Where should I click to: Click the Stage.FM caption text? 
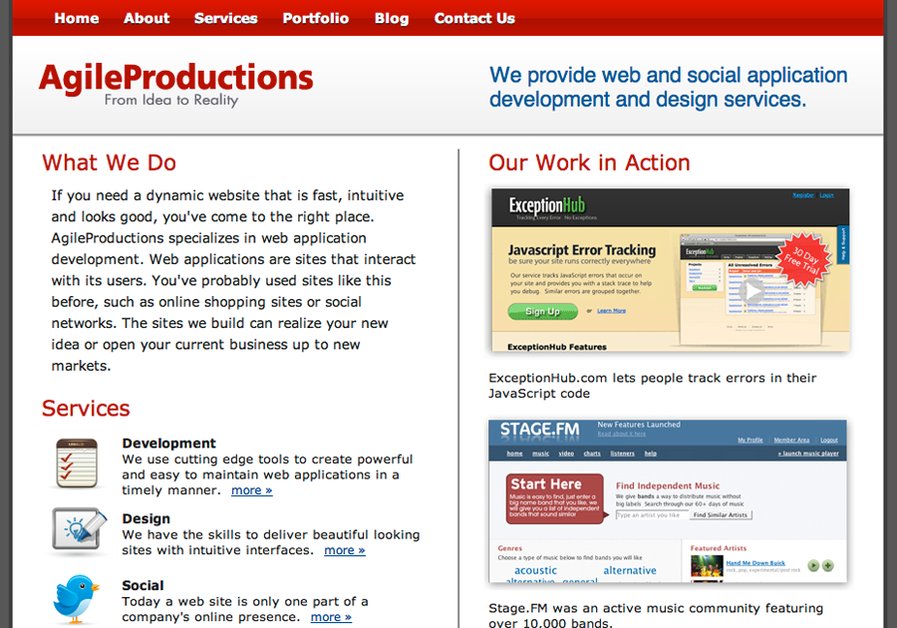pyautogui.click(x=656, y=615)
